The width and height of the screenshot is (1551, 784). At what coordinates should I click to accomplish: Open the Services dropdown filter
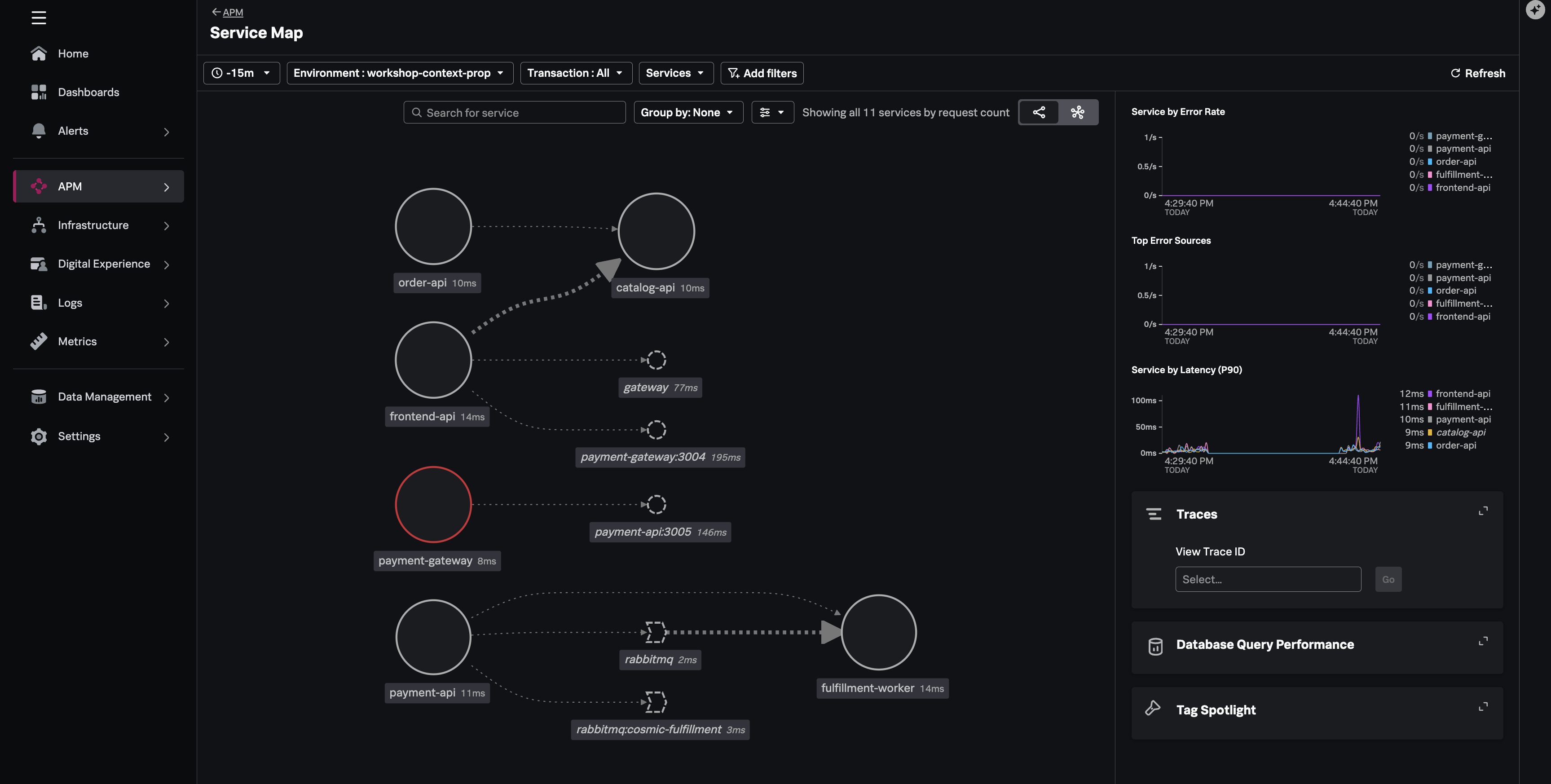point(675,73)
